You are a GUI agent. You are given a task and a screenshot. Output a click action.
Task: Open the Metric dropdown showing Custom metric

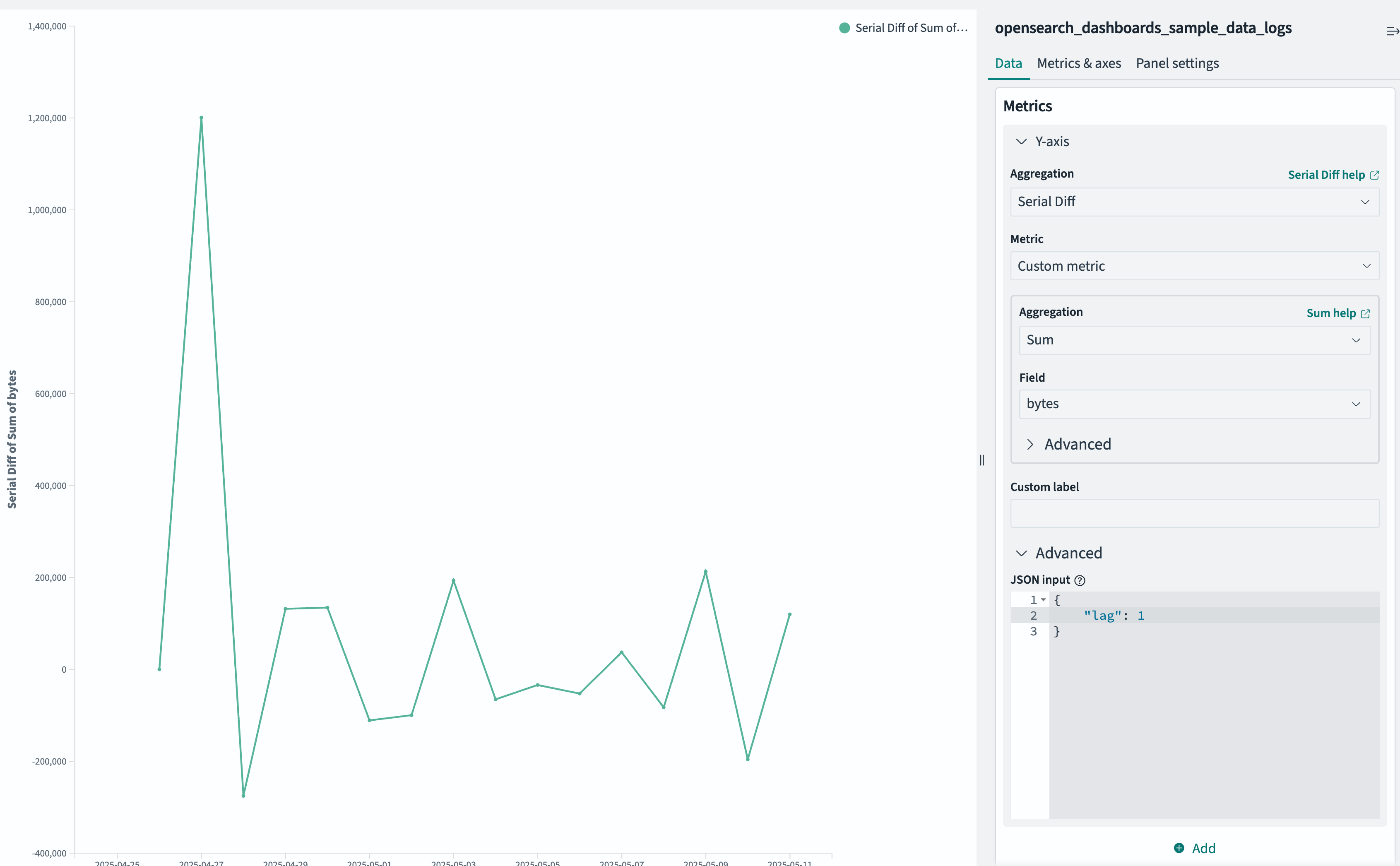(x=1194, y=266)
